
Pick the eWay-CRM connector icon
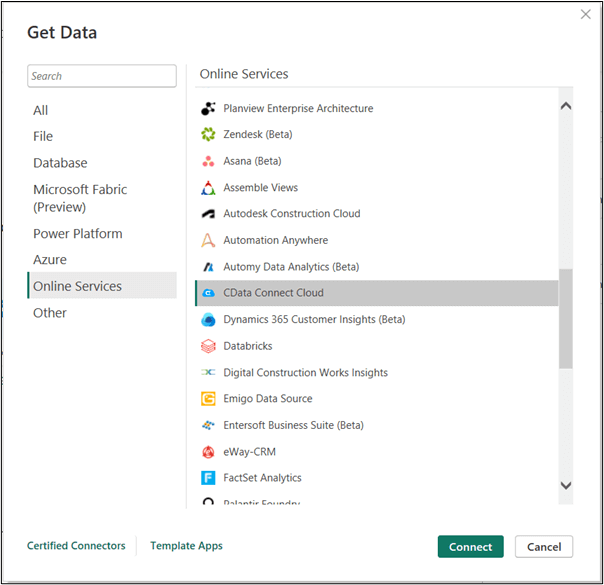click(208, 452)
